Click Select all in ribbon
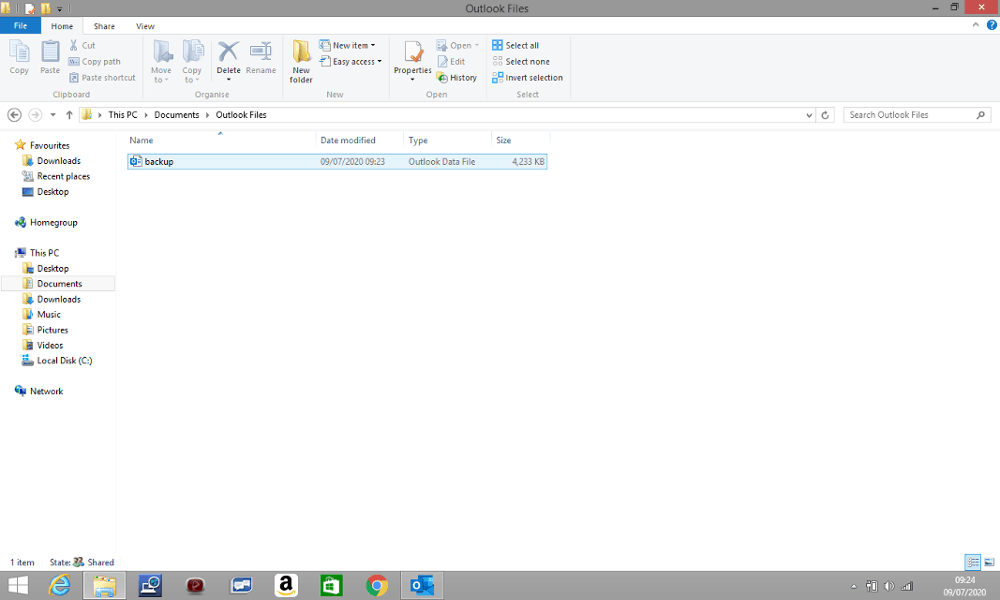This screenshot has width=1000, height=600. tap(515, 45)
